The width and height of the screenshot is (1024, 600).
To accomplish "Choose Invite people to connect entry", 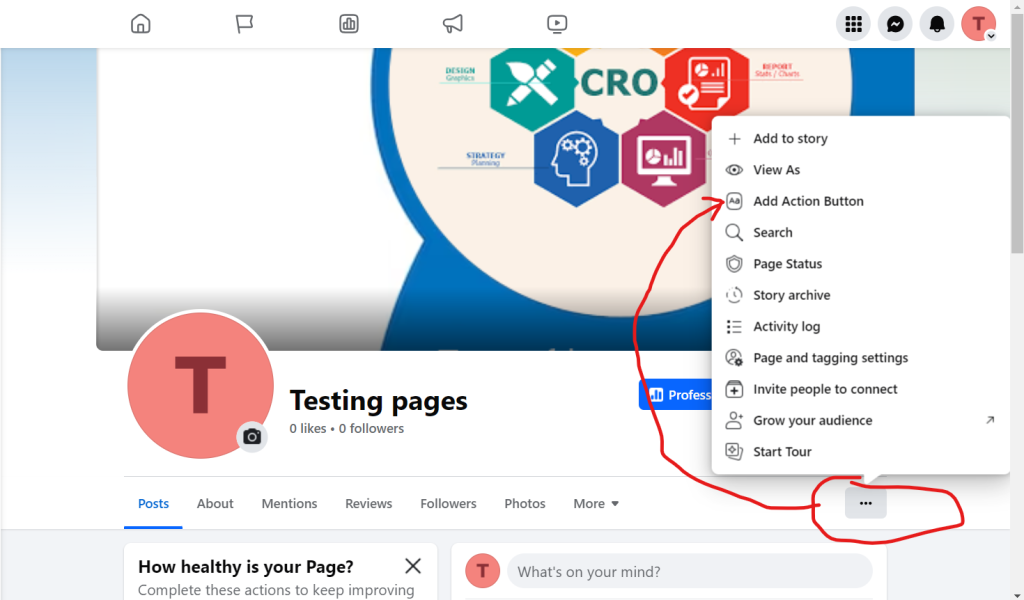I will tap(861, 389).
